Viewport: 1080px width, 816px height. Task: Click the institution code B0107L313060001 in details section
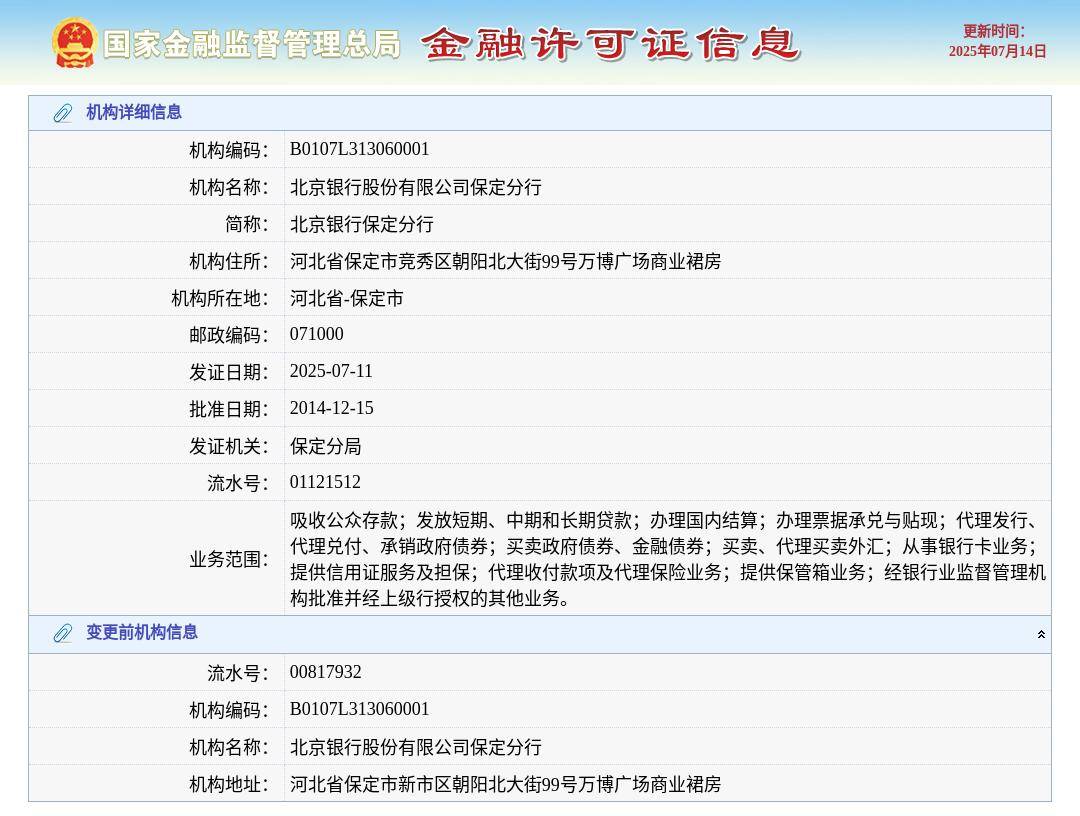(360, 149)
